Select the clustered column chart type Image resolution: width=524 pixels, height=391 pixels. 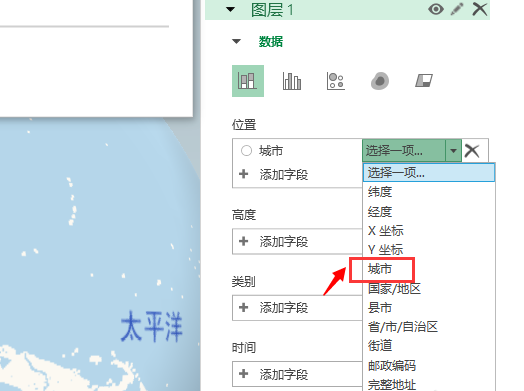coord(292,81)
